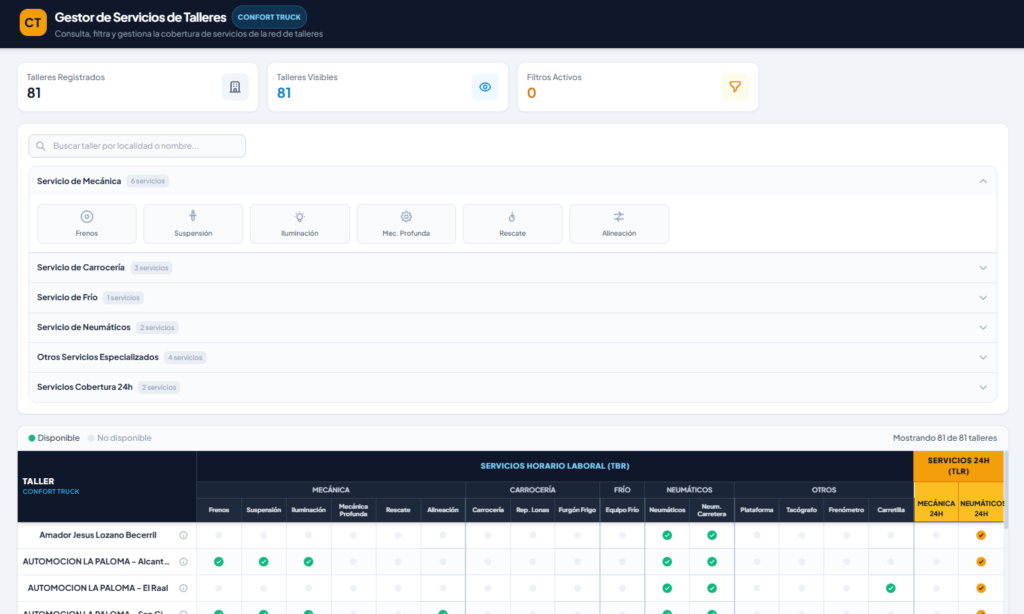1024x614 pixels.
Task: Click Iluminación check for LA PALOMA - Alcant...
Action: [x=308, y=562]
